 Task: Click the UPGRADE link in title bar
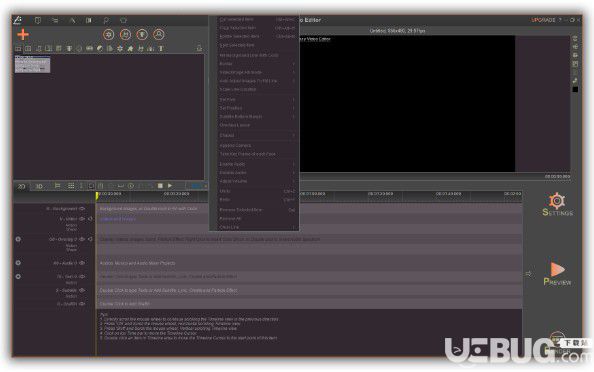pos(543,20)
